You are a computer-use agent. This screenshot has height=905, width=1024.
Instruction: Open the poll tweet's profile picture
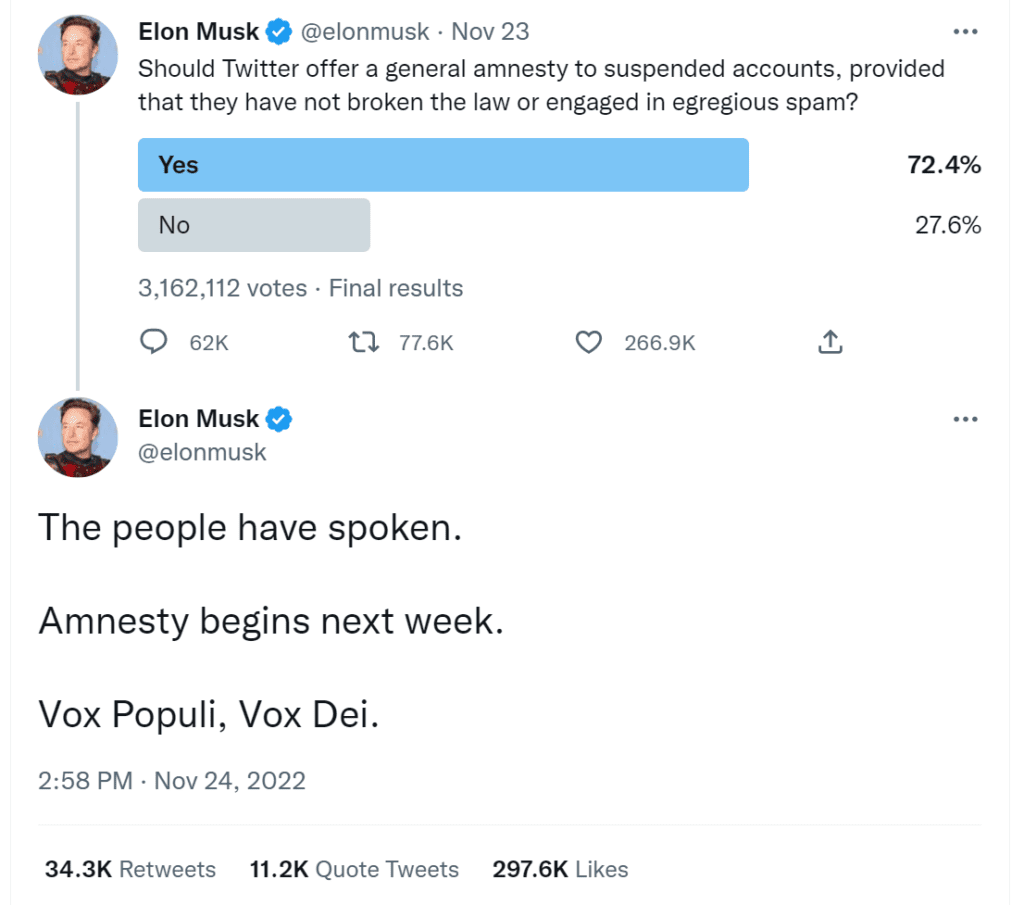(x=78, y=55)
